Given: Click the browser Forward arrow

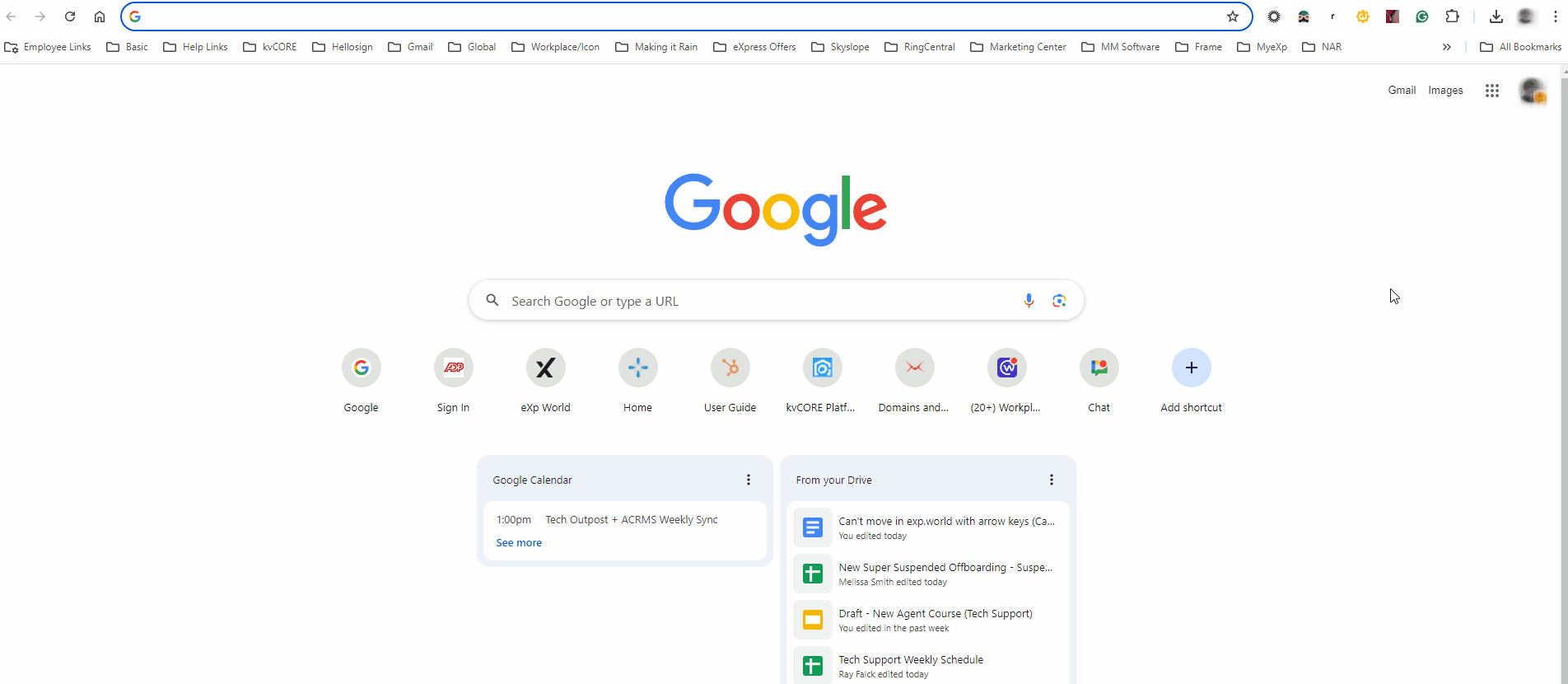Looking at the screenshot, I should (40, 16).
